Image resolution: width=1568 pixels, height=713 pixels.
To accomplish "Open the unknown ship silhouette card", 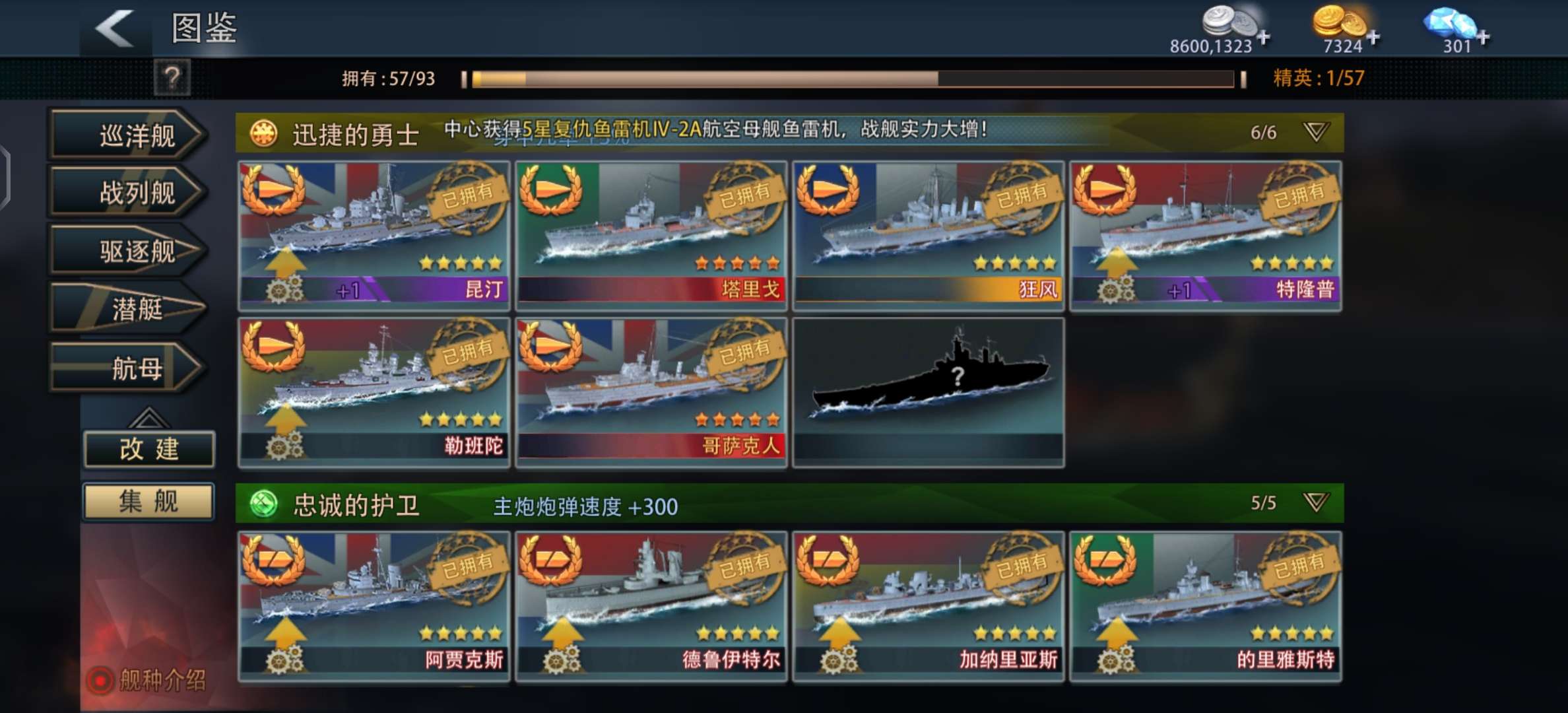I will pos(929,392).
